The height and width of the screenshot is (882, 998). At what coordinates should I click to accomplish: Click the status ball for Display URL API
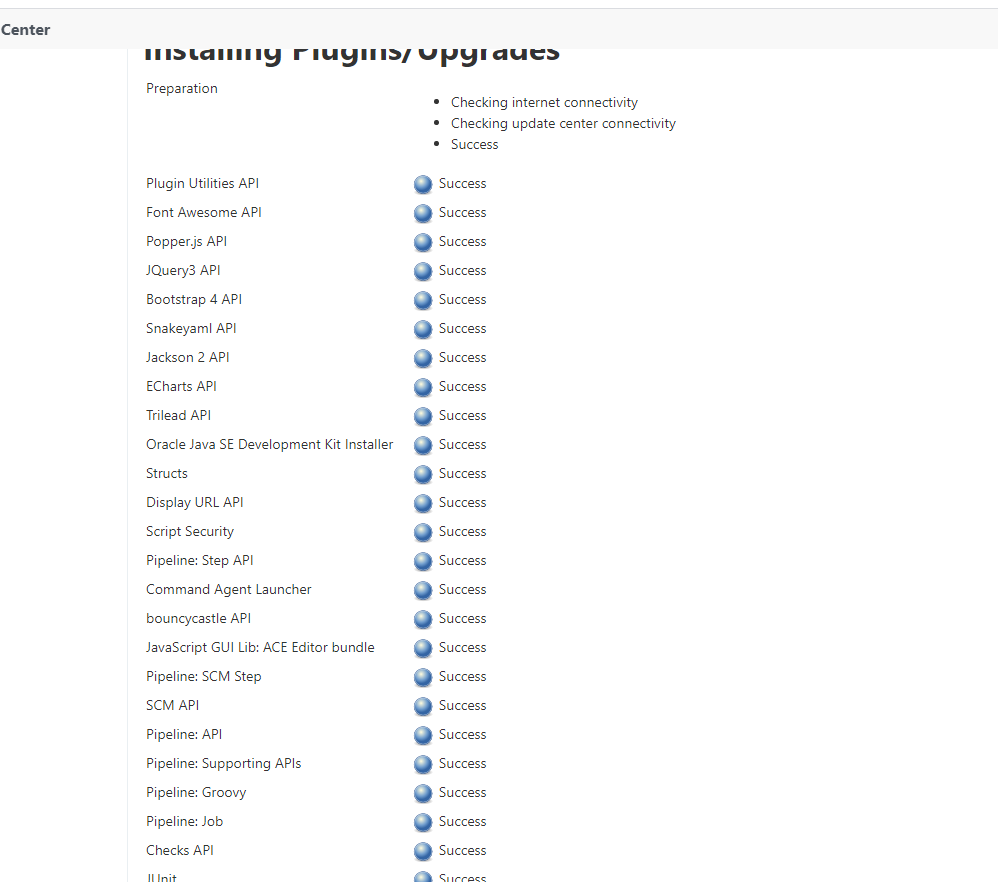(423, 503)
